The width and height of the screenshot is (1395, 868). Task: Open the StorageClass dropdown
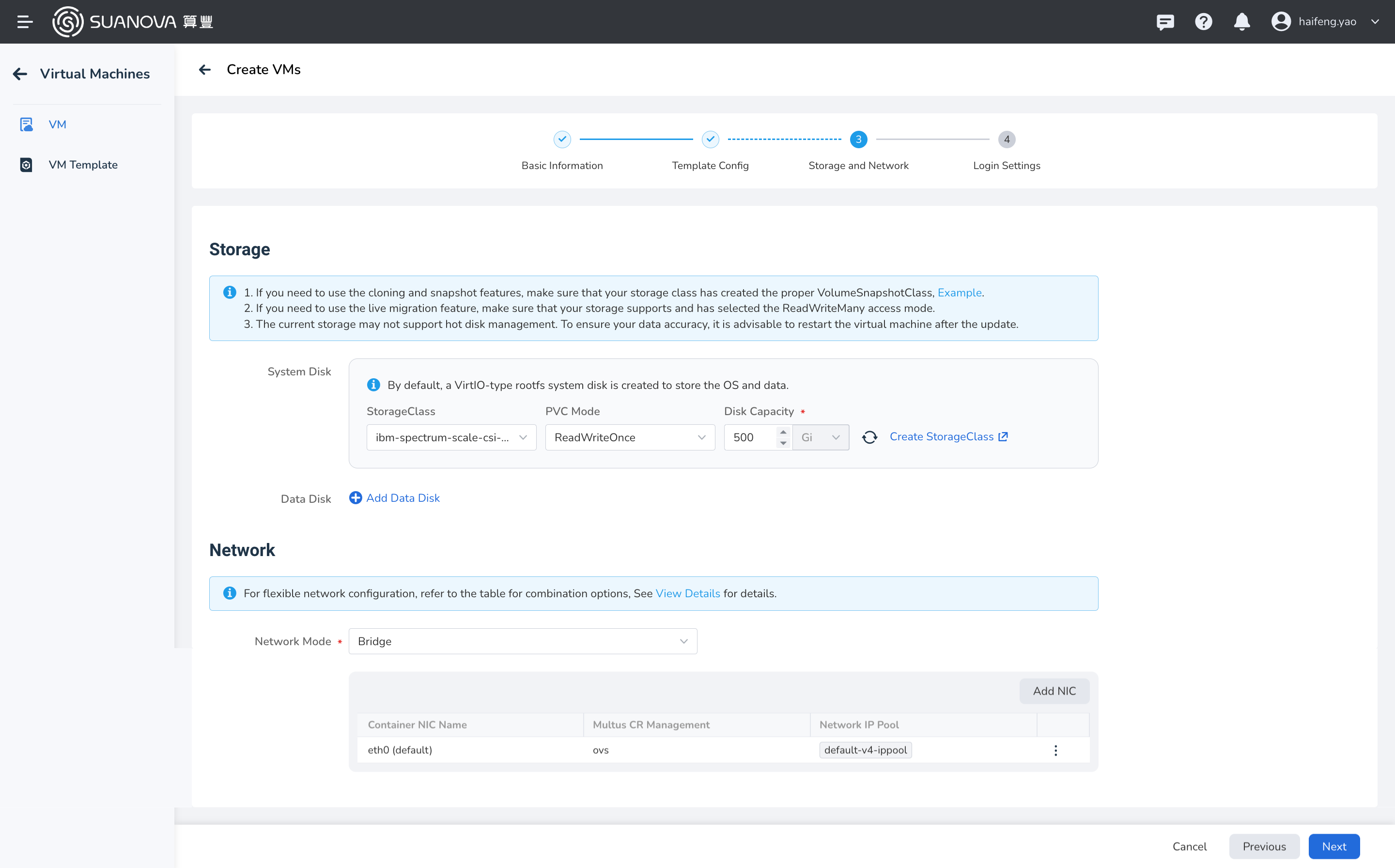451,437
